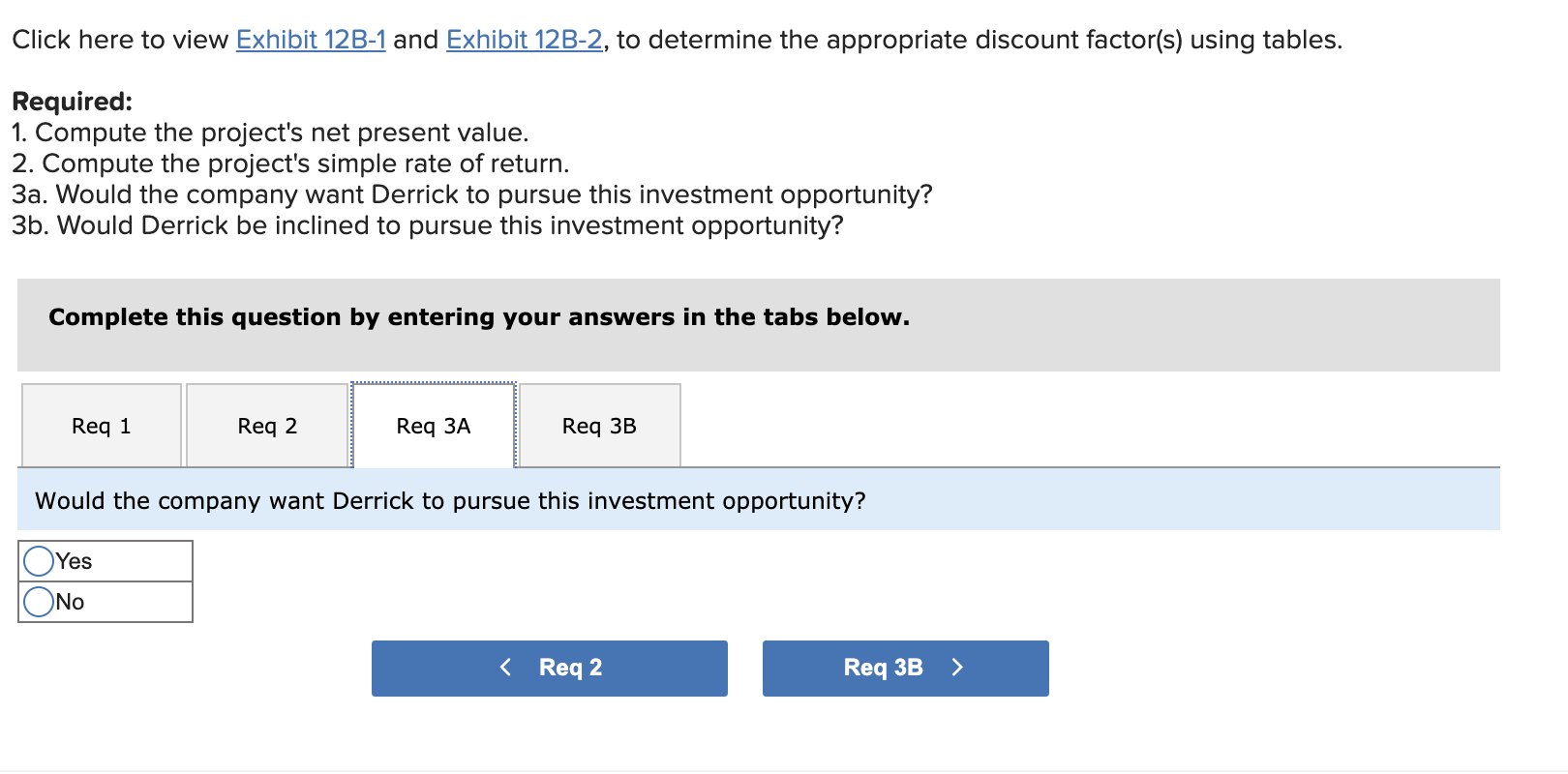Image resolution: width=1568 pixels, height=774 pixels.
Task: Click inside the Yes/No answer box
Action: pyautogui.click(x=106, y=580)
